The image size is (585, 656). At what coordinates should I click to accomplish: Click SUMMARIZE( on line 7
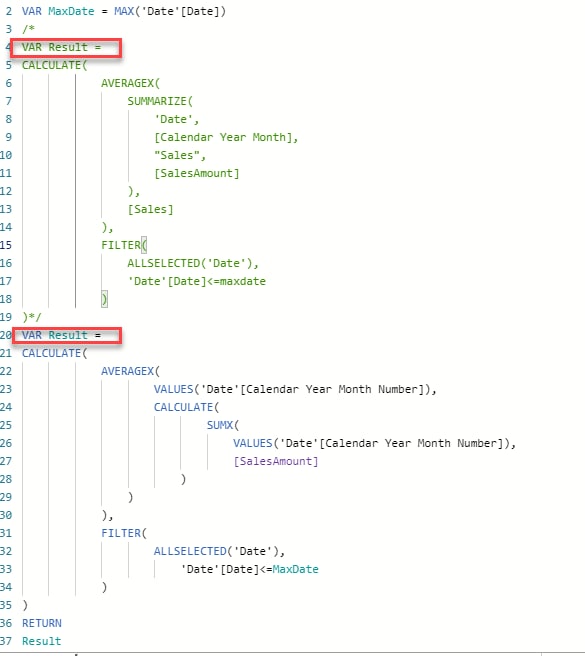(160, 101)
